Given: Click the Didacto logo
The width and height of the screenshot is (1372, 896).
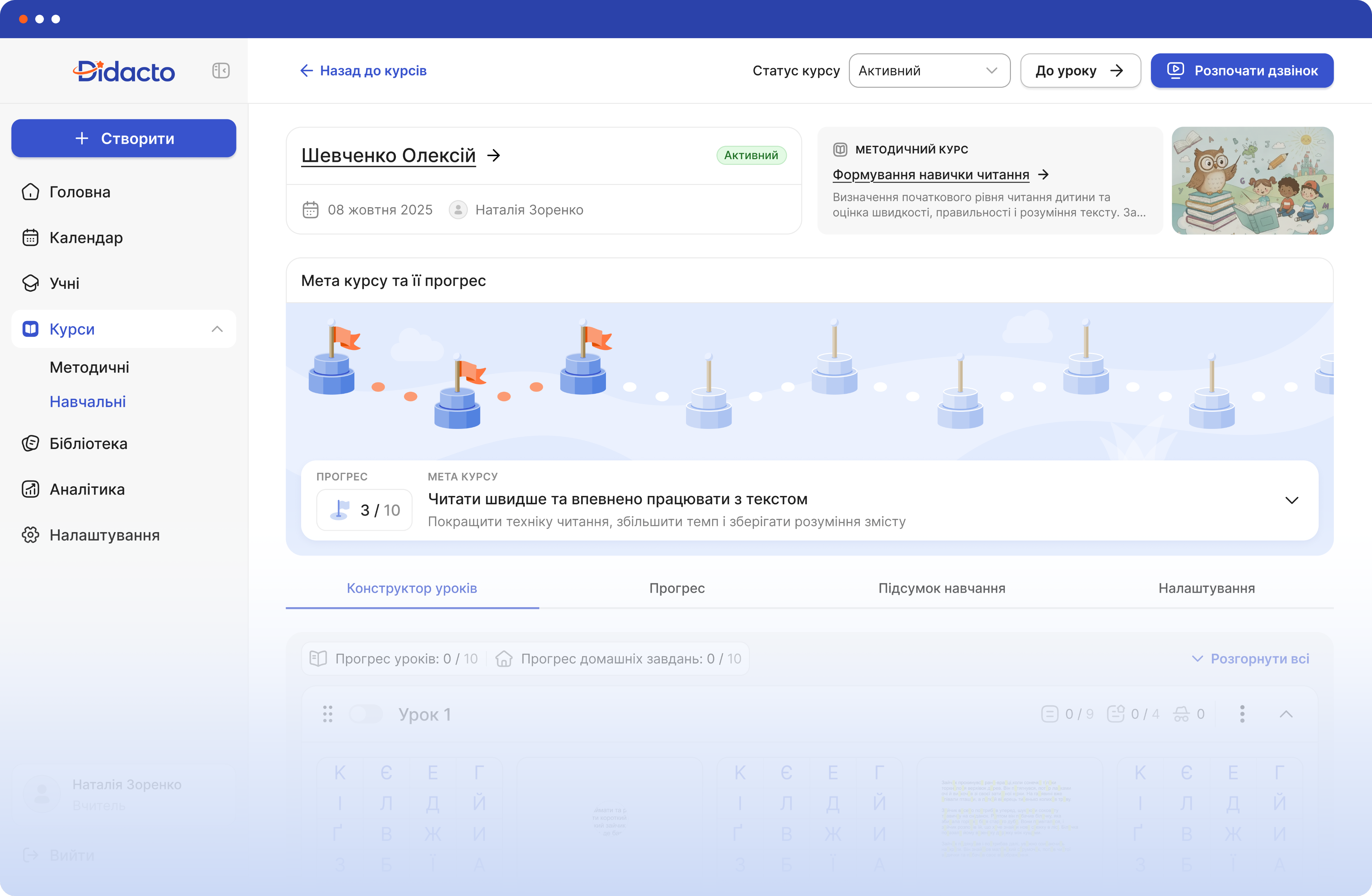Looking at the screenshot, I should (x=123, y=71).
